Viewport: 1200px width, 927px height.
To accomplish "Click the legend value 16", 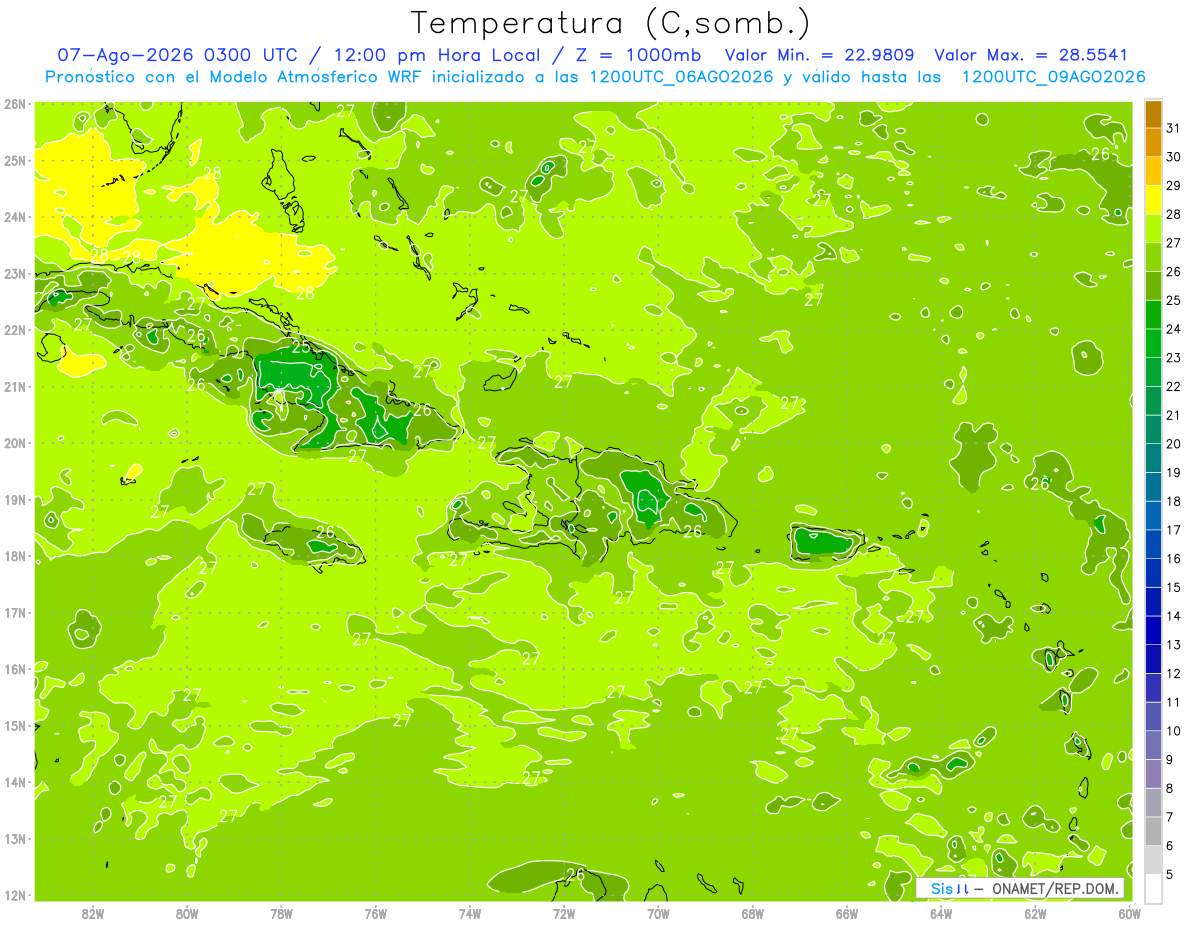I will pyautogui.click(x=1174, y=559).
